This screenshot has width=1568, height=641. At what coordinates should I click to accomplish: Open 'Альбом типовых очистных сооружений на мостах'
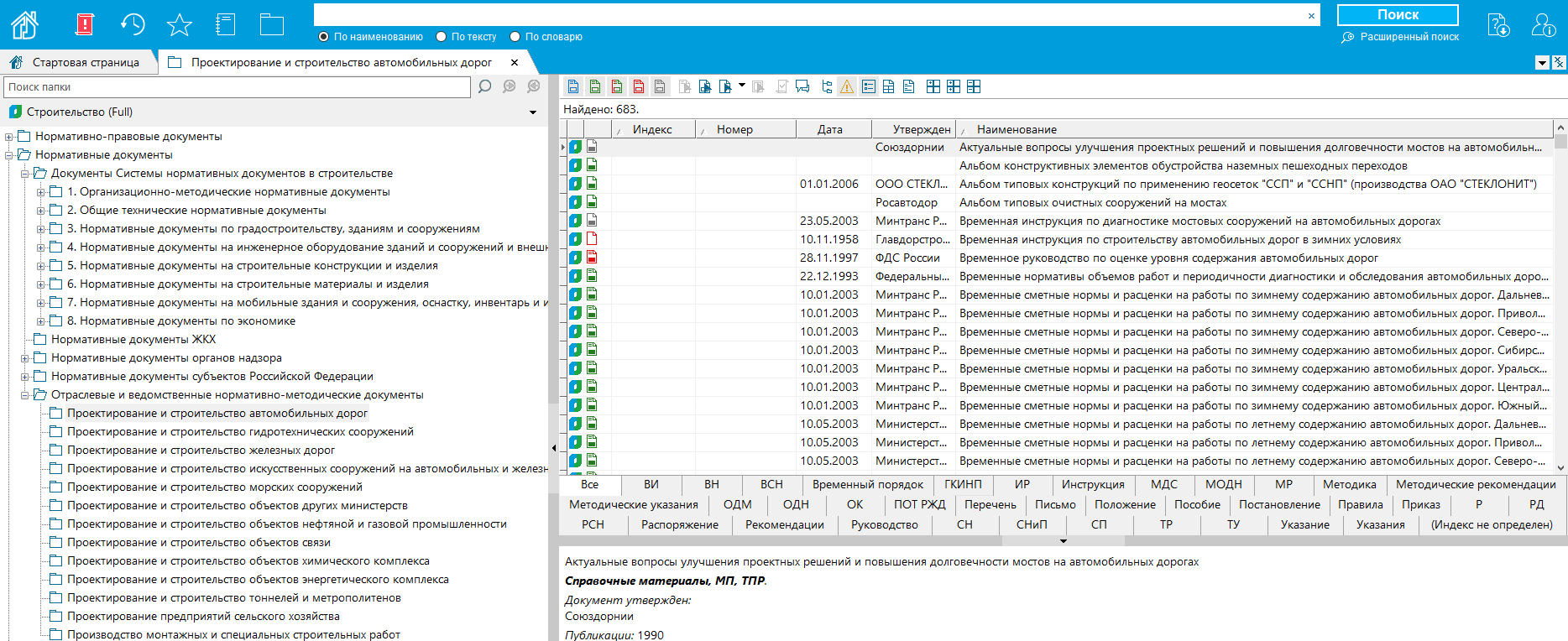pyautogui.click(x=1092, y=202)
